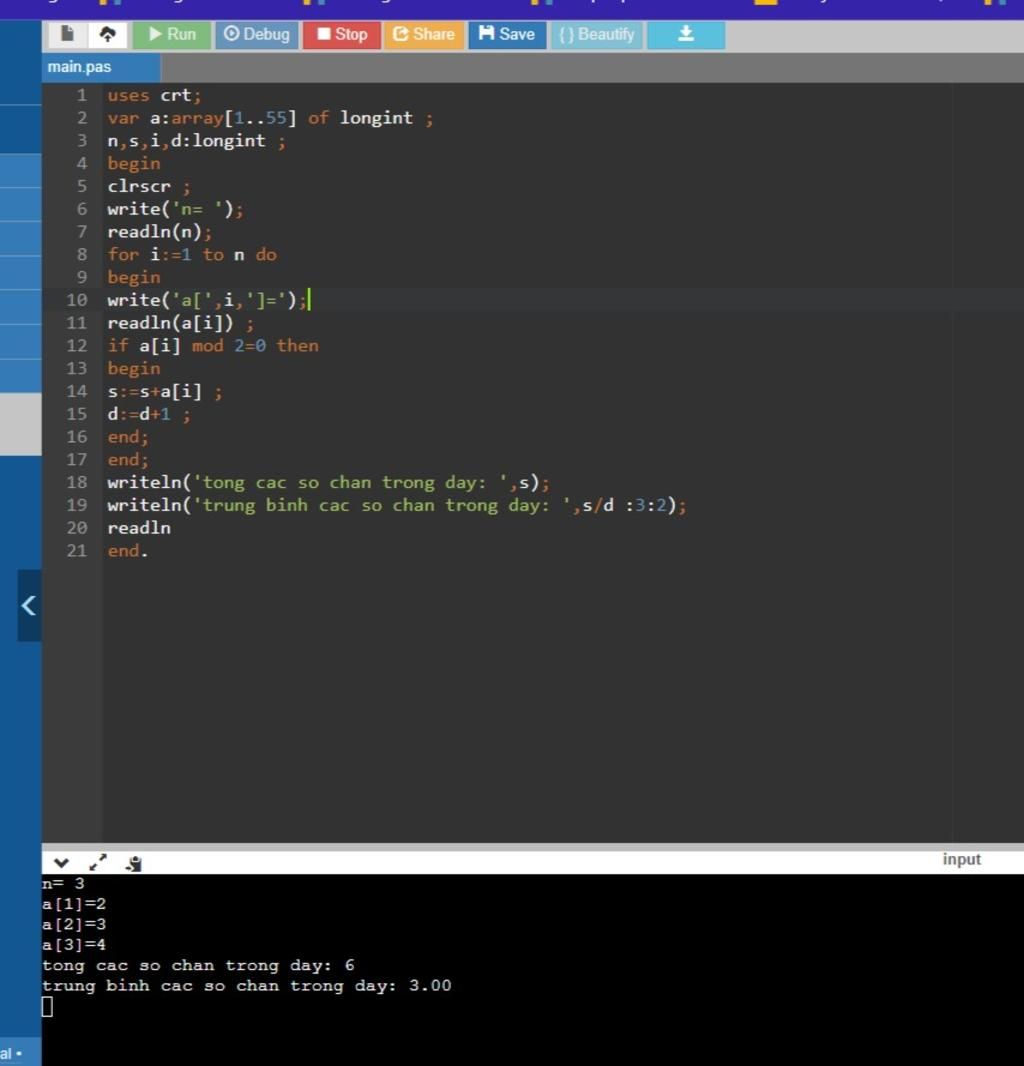Click the 'clrscr' line
Screen dimensions: 1024x1066
tap(149, 186)
